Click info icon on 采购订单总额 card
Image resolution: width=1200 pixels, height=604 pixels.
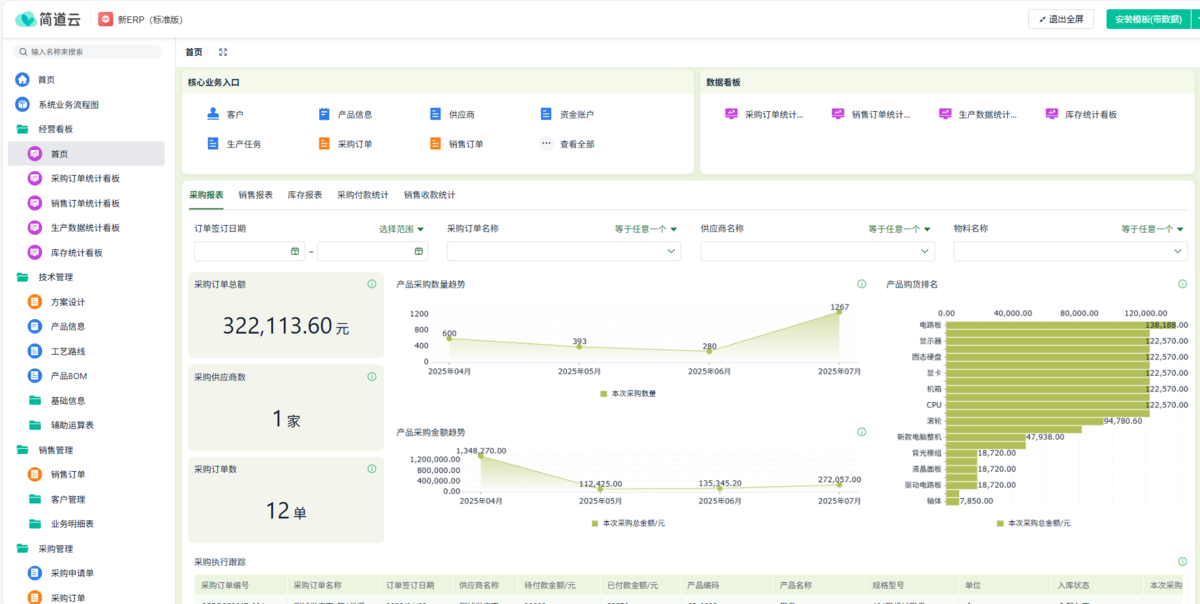coord(372,284)
